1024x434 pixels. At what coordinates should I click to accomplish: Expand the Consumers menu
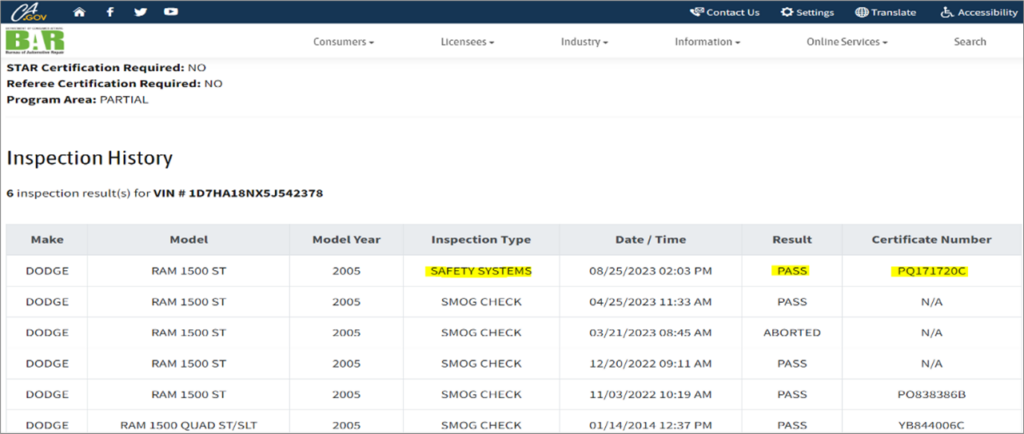[x=344, y=42]
